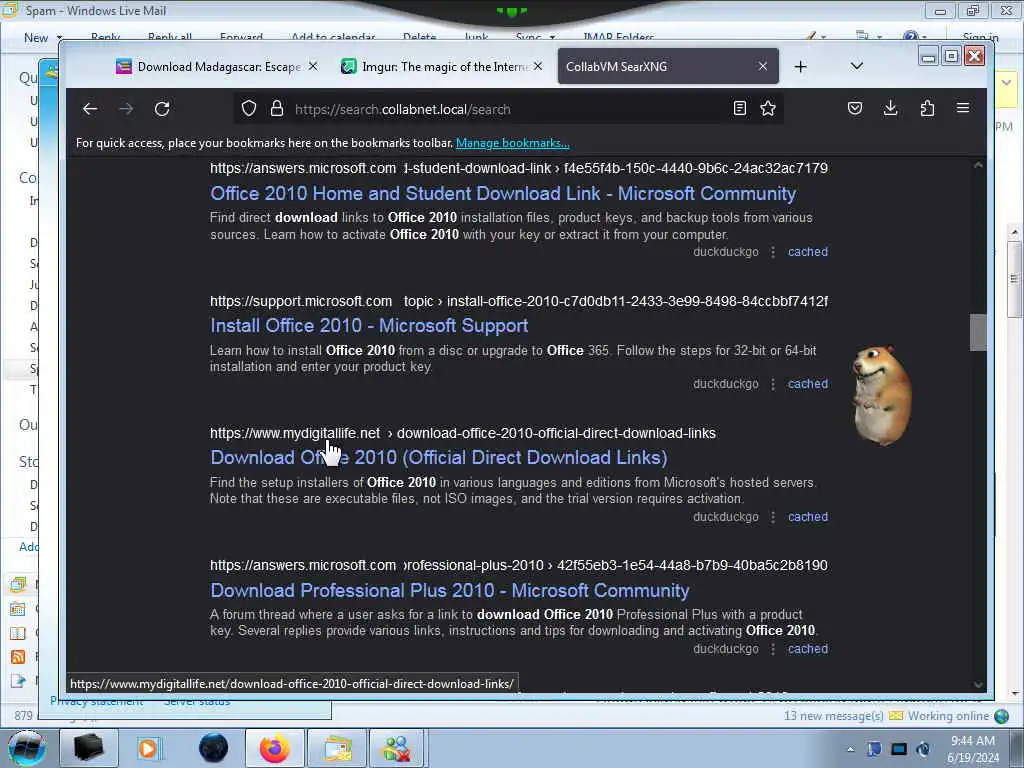Image resolution: width=1024 pixels, height=768 pixels.
Task: Open the Windows Start menu orb
Action: (x=27, y=748)
